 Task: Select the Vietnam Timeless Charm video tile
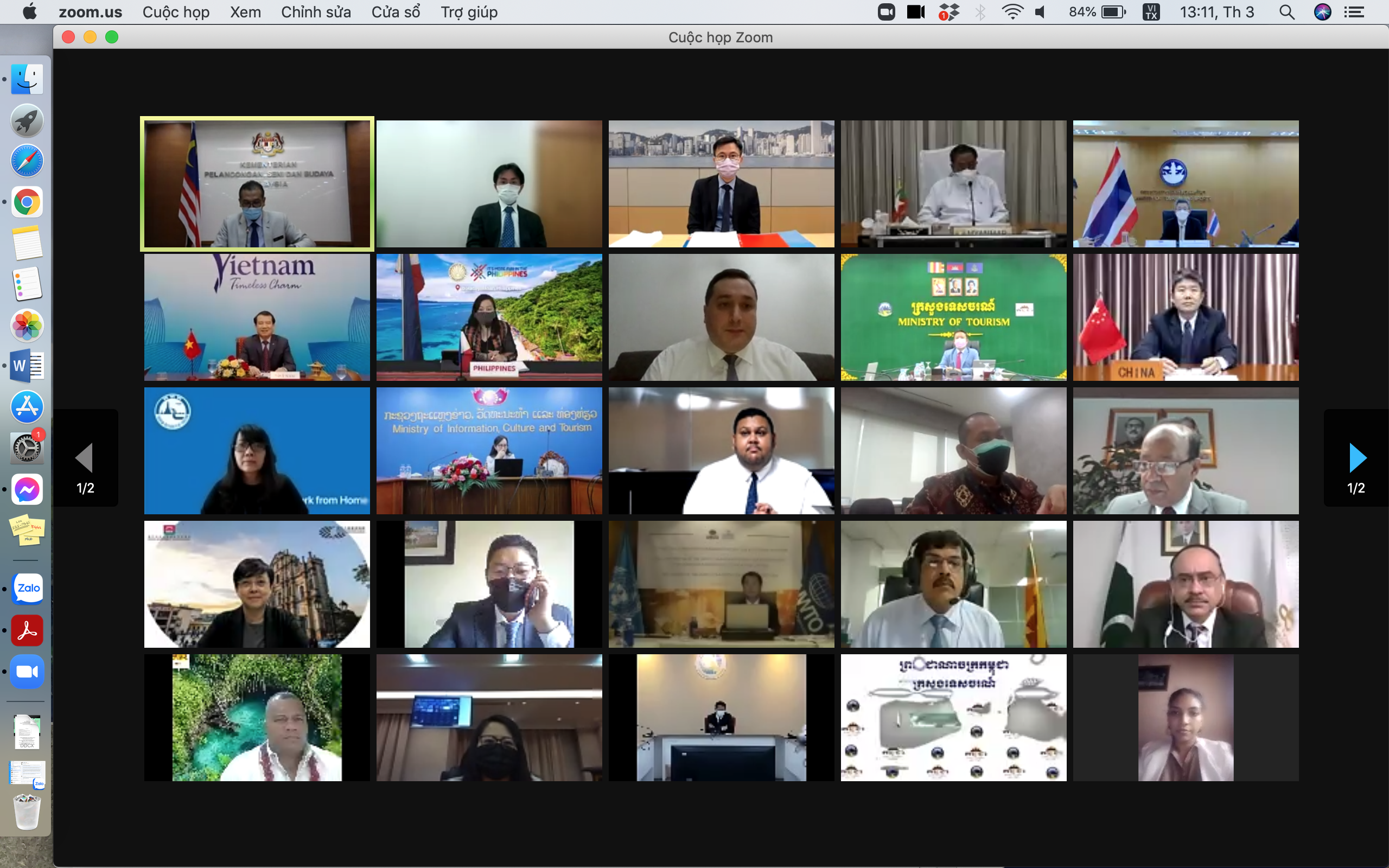(257, 317)
